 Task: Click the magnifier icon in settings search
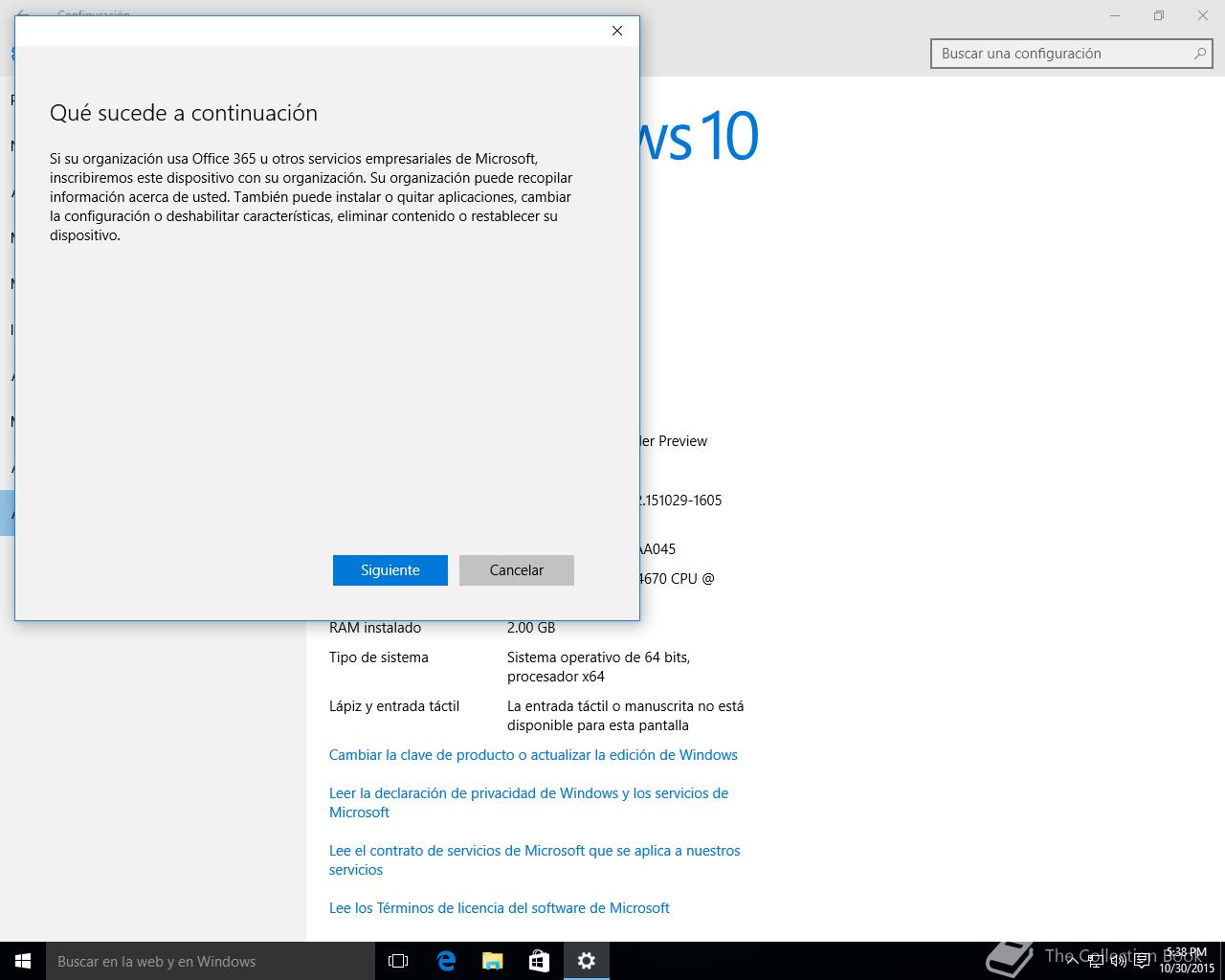point(1199,54)
